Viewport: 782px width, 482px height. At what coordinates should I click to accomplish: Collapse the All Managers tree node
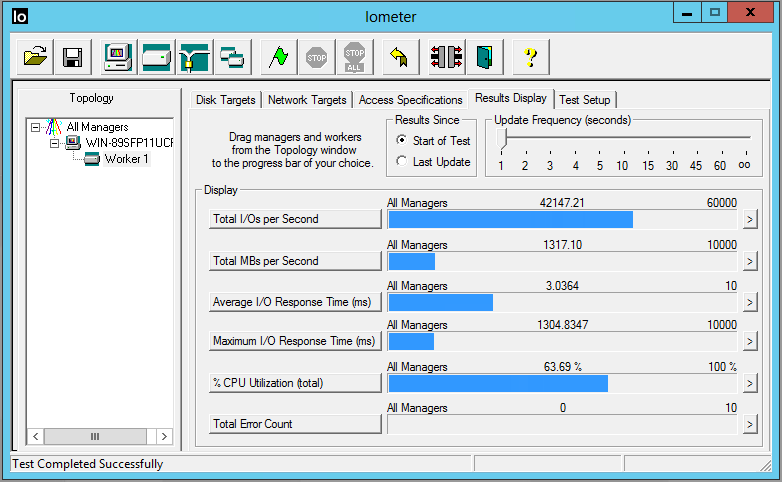click(35, 127)
